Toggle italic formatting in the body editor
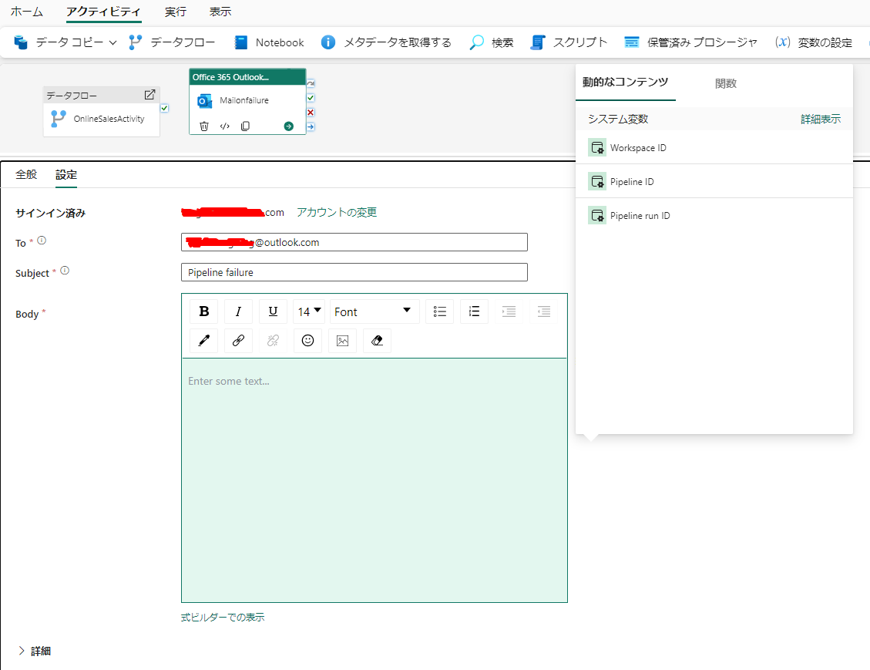The width and height of the screenshot is (870, 670). [x=238, y=311]
